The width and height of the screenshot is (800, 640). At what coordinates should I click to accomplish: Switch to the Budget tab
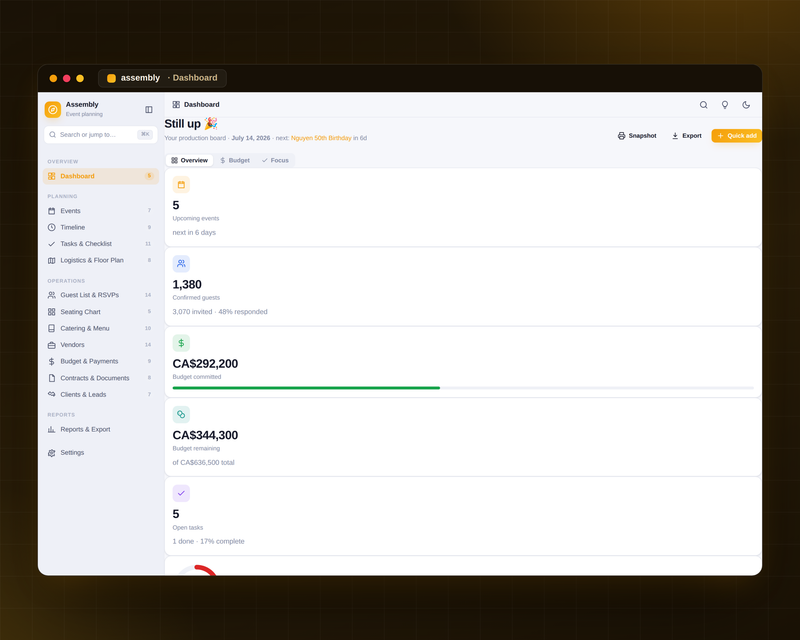(235, 160)
